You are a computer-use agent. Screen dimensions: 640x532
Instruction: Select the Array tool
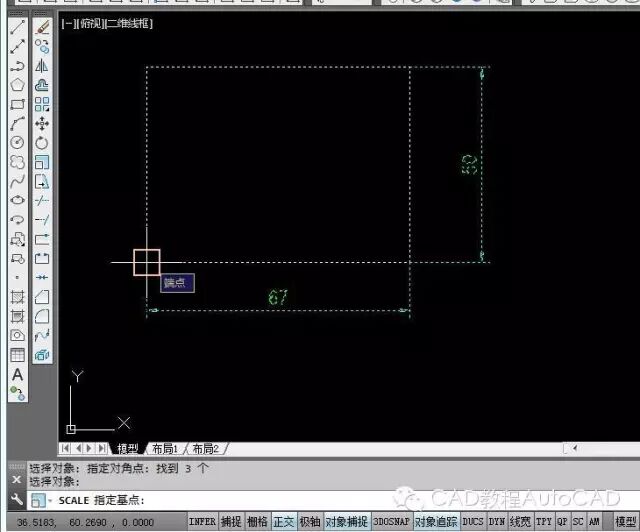point(42,104)
